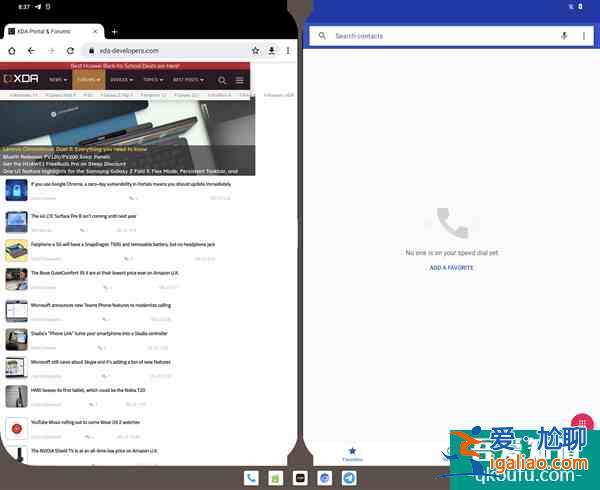Click the Chrome download icon

point(271,50)
